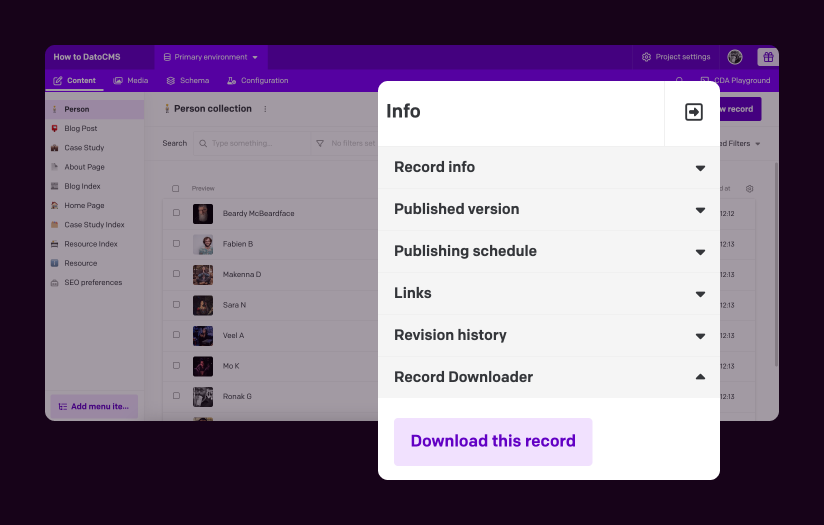
Task: Open the saved Filters dropdown
Action: click(x=740, y=143)
